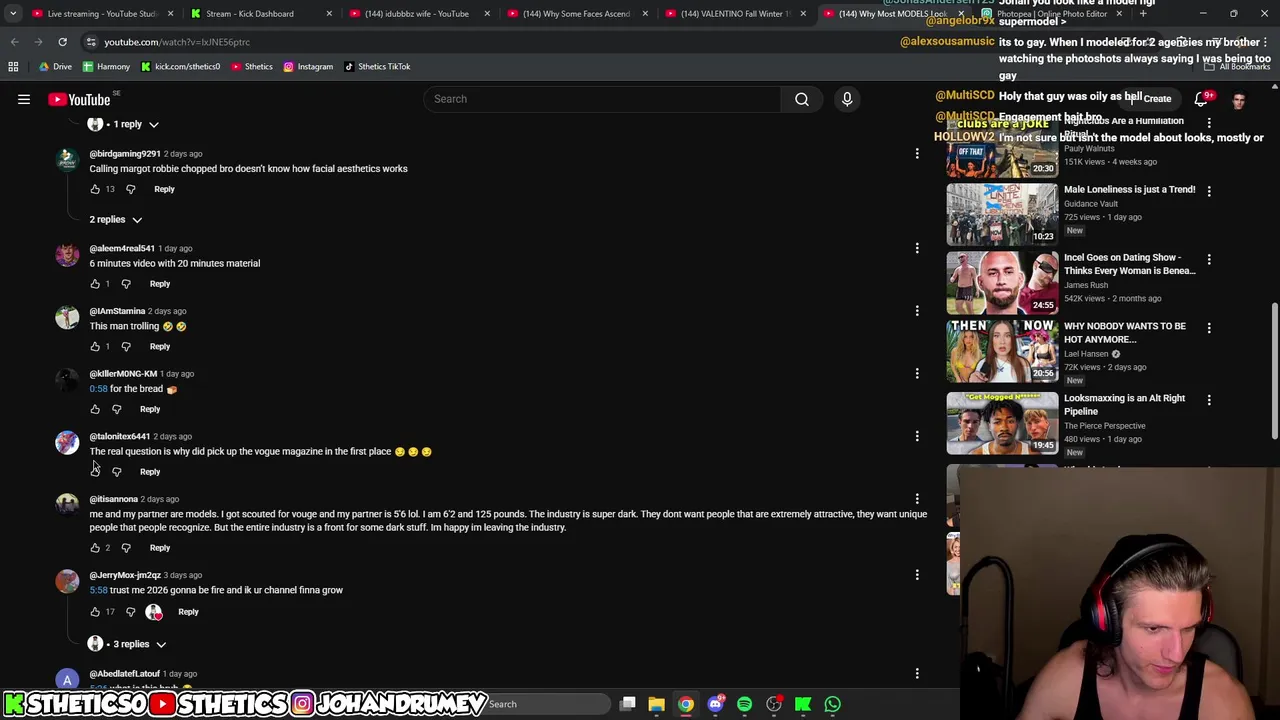Like the @itisannona comment
Screen dimensions: 1280x720
point(95,548)
